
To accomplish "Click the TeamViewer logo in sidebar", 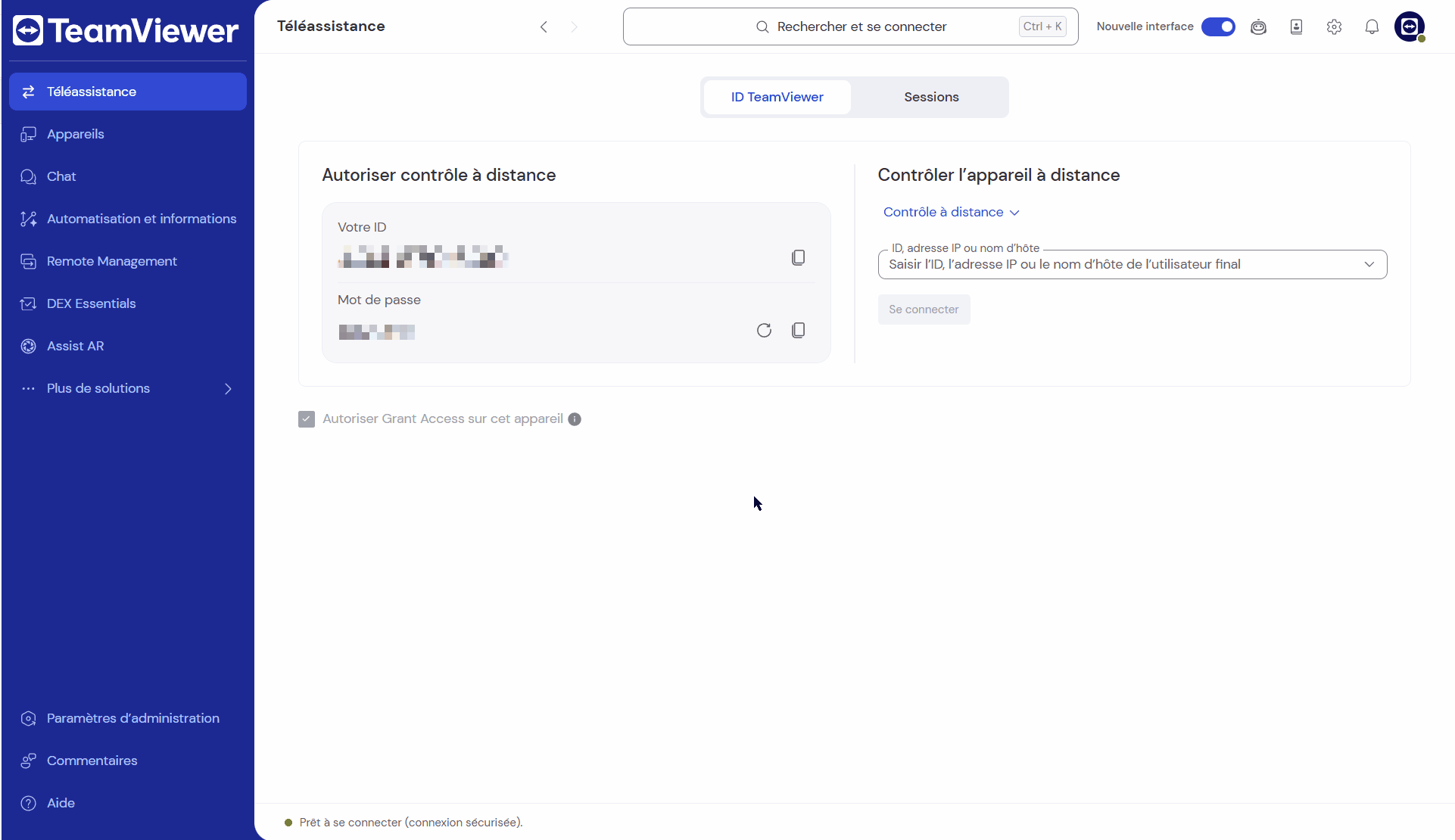I will point(126,30).
